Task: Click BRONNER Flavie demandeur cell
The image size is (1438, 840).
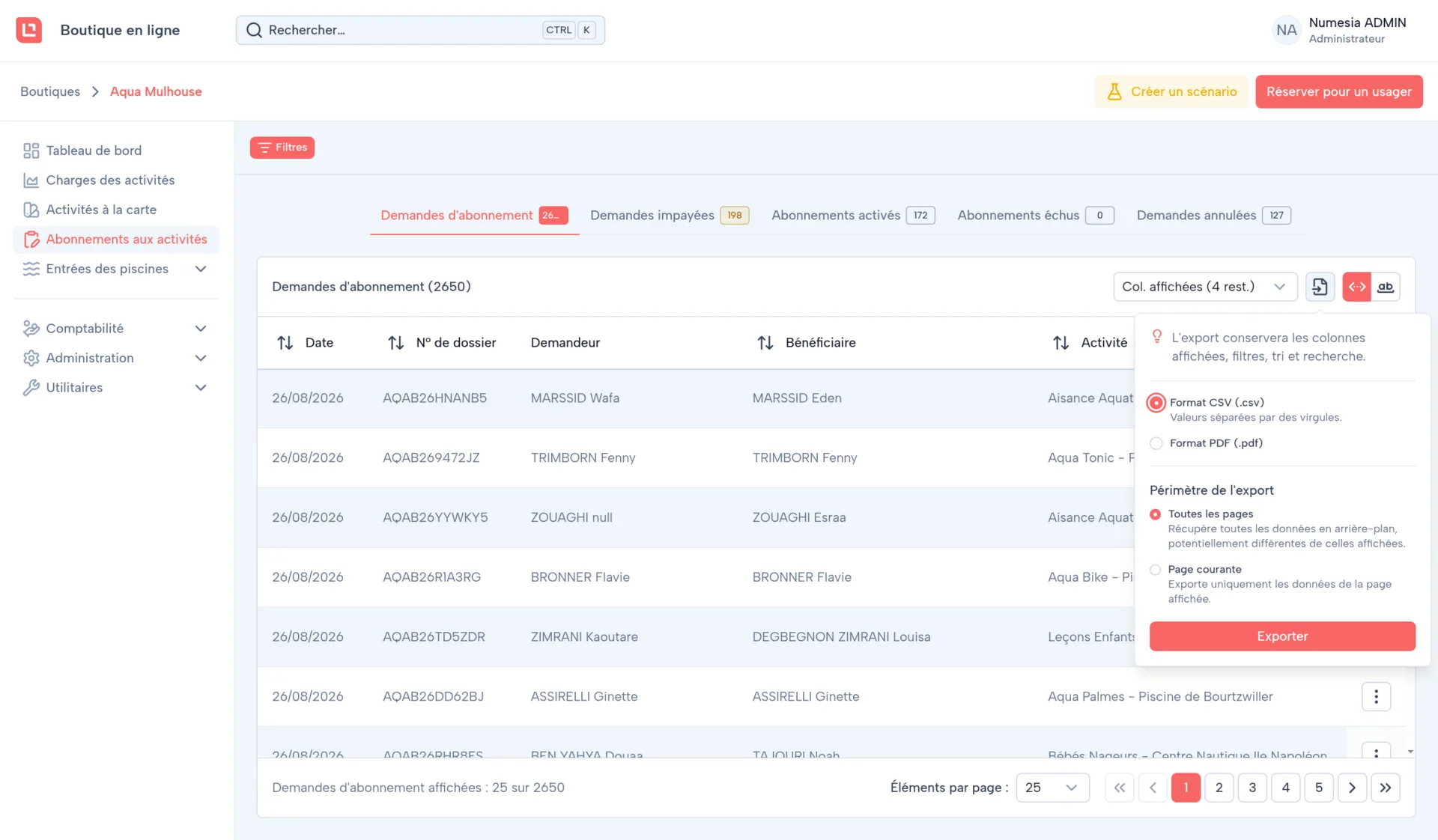Action: coord(580,577)
